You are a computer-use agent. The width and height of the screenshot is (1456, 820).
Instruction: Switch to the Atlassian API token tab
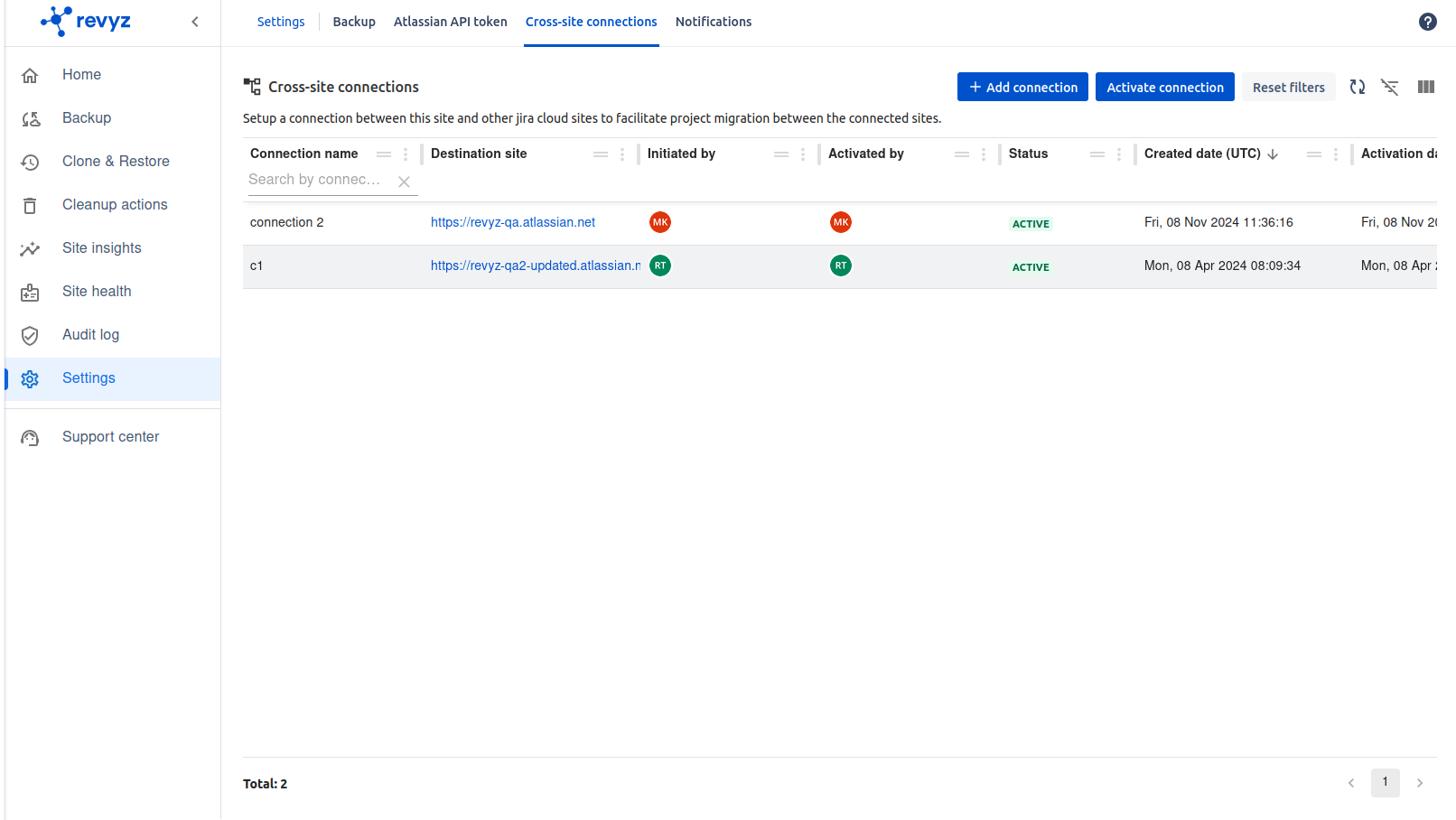450,22
